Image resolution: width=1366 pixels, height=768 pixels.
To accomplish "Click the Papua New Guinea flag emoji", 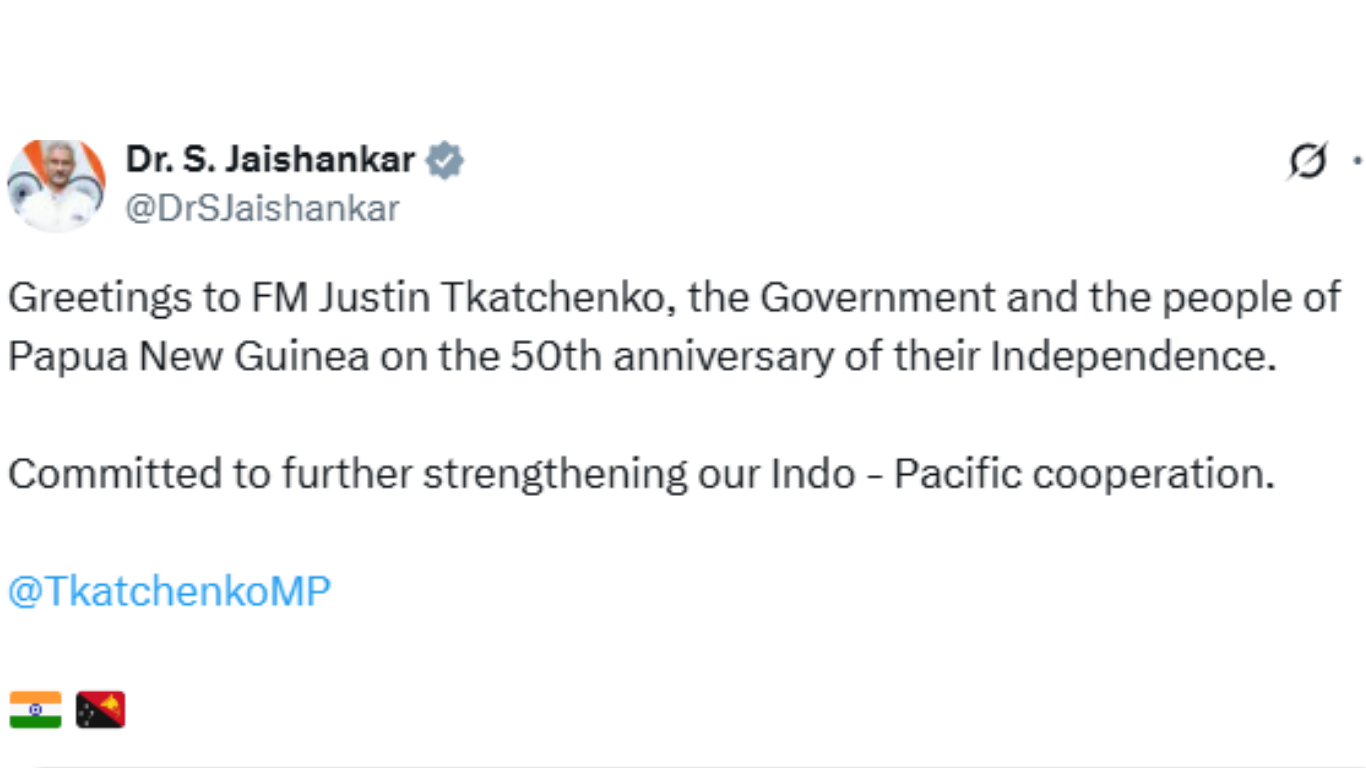I will (103, 707).
